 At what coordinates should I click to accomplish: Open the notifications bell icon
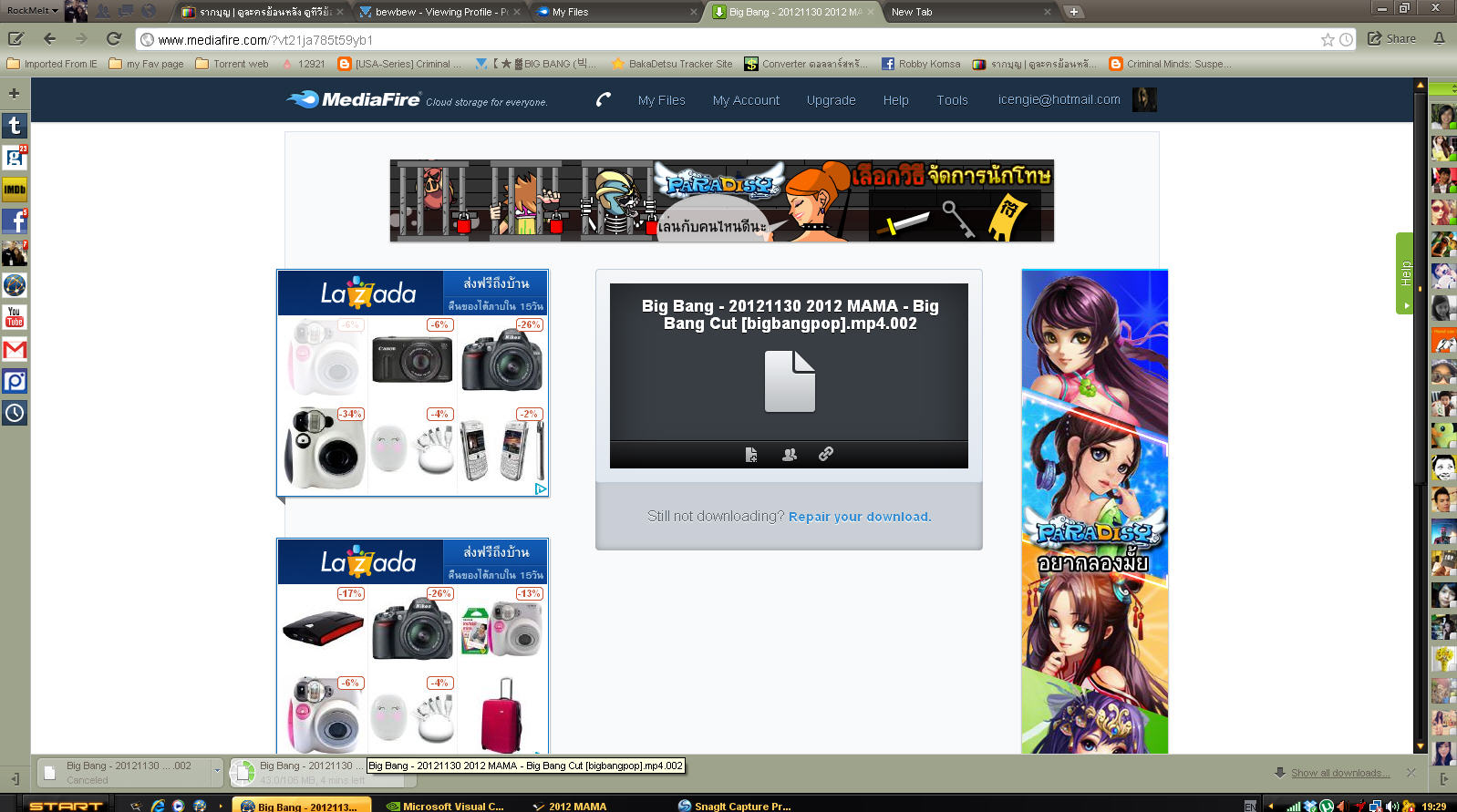[x=1439, y=39]
